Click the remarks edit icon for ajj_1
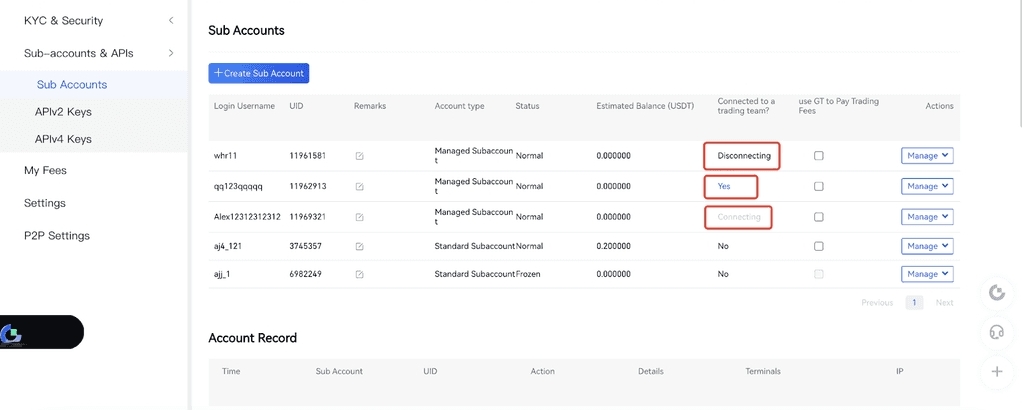Viewport: 1022px width, 410px height. (x=359, y=274)
